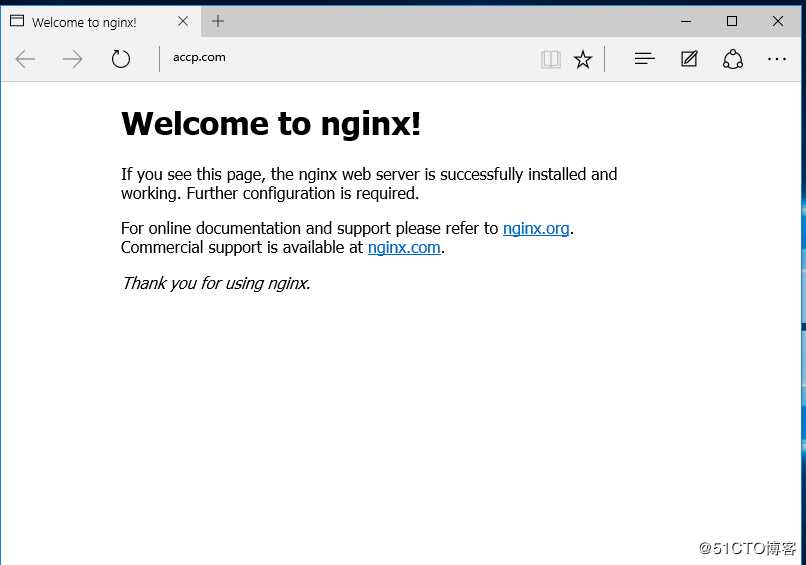Click the Welcome to nginx! heading
The image size is (806, 565).
click(x=271, y=124)
